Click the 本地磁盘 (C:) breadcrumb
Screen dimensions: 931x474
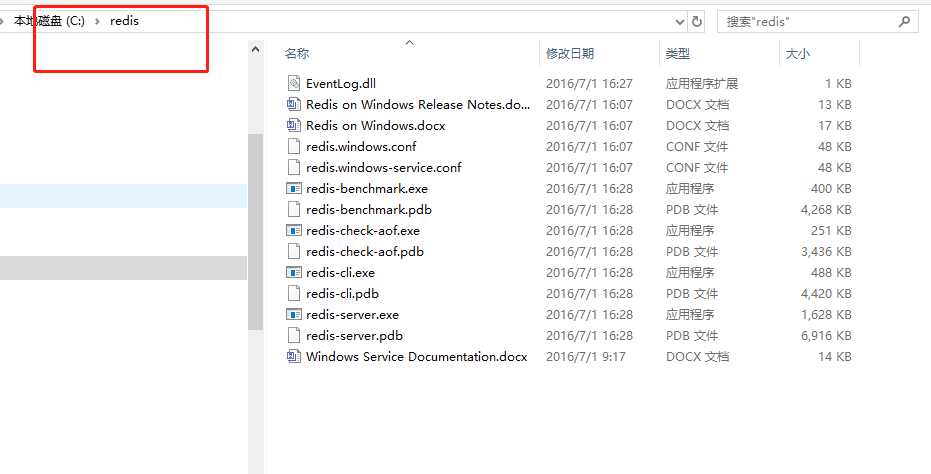(49, 21)
